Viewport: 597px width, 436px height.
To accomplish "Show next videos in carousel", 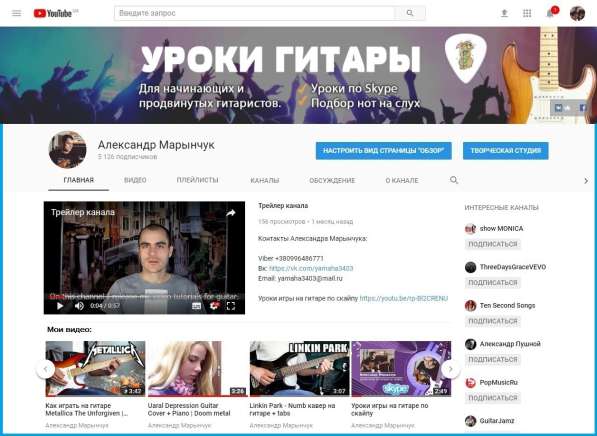I will tap(450, 369).
